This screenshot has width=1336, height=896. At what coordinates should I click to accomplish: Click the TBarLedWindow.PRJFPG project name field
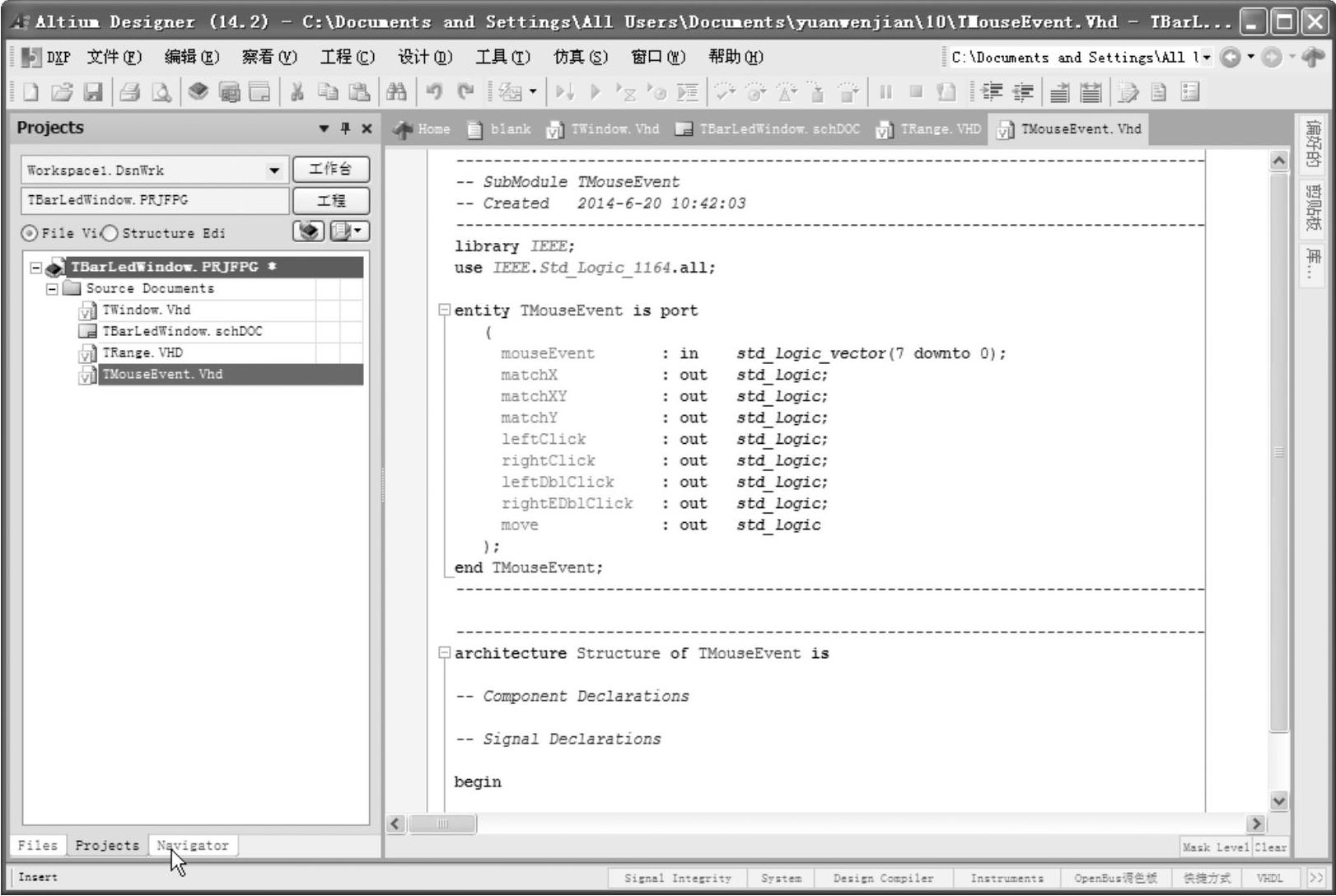[155, 201]
